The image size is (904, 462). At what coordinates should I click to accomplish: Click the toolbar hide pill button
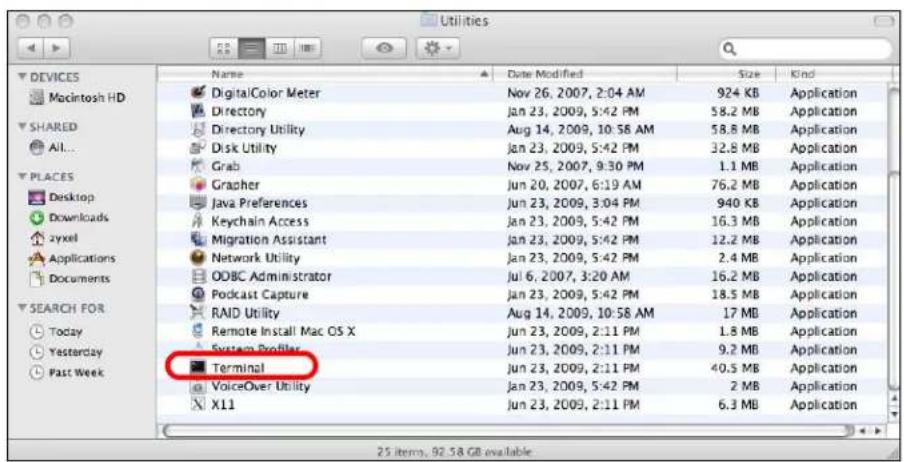click(883, 21)
